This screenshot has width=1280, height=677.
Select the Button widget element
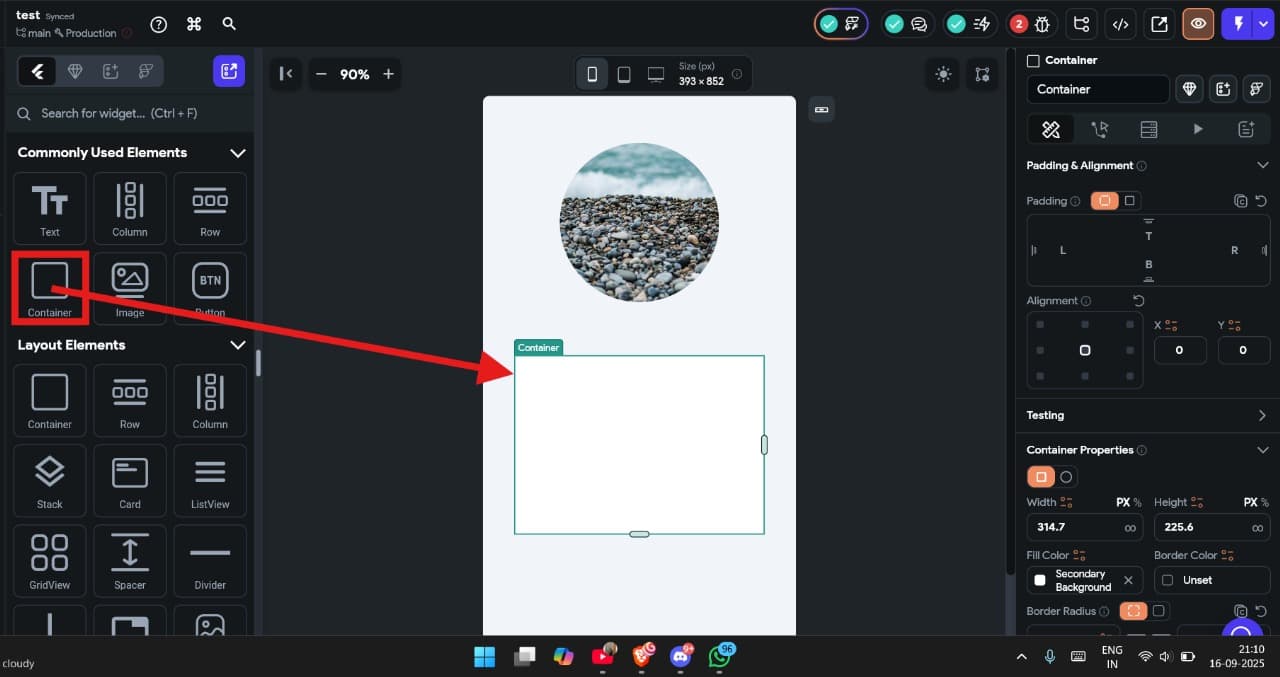click(209, 288)
